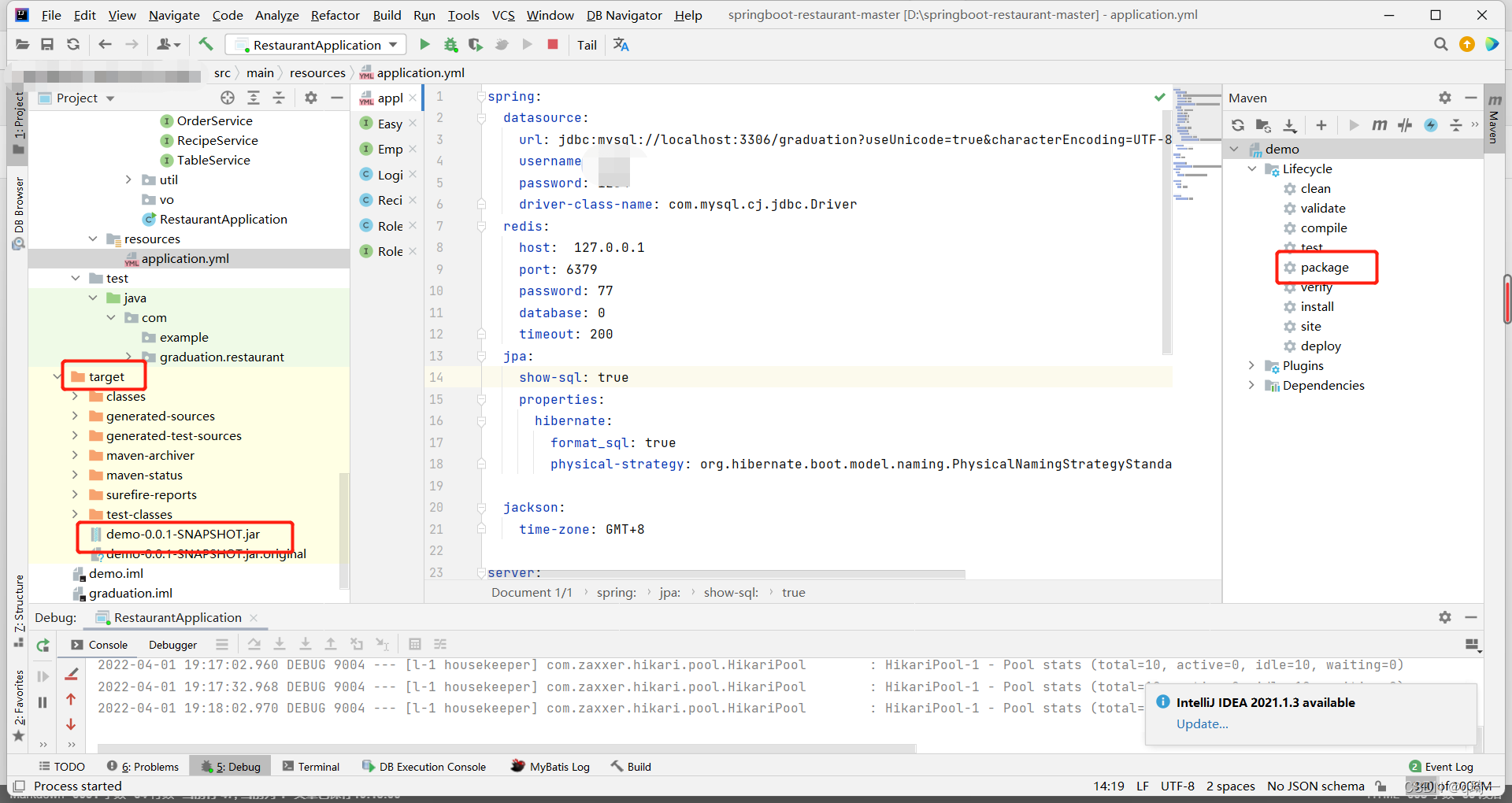Click the LF line separator in the status bar
This screenshot has height=803, width=1512.
pos(1143,786)
